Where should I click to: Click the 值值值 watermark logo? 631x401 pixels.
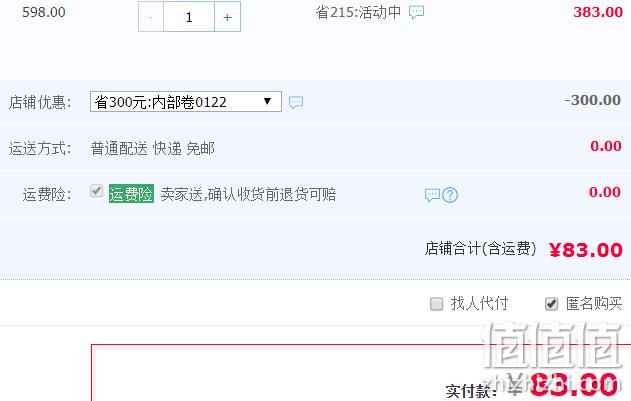pyautogui.click(x=552, y=345)
